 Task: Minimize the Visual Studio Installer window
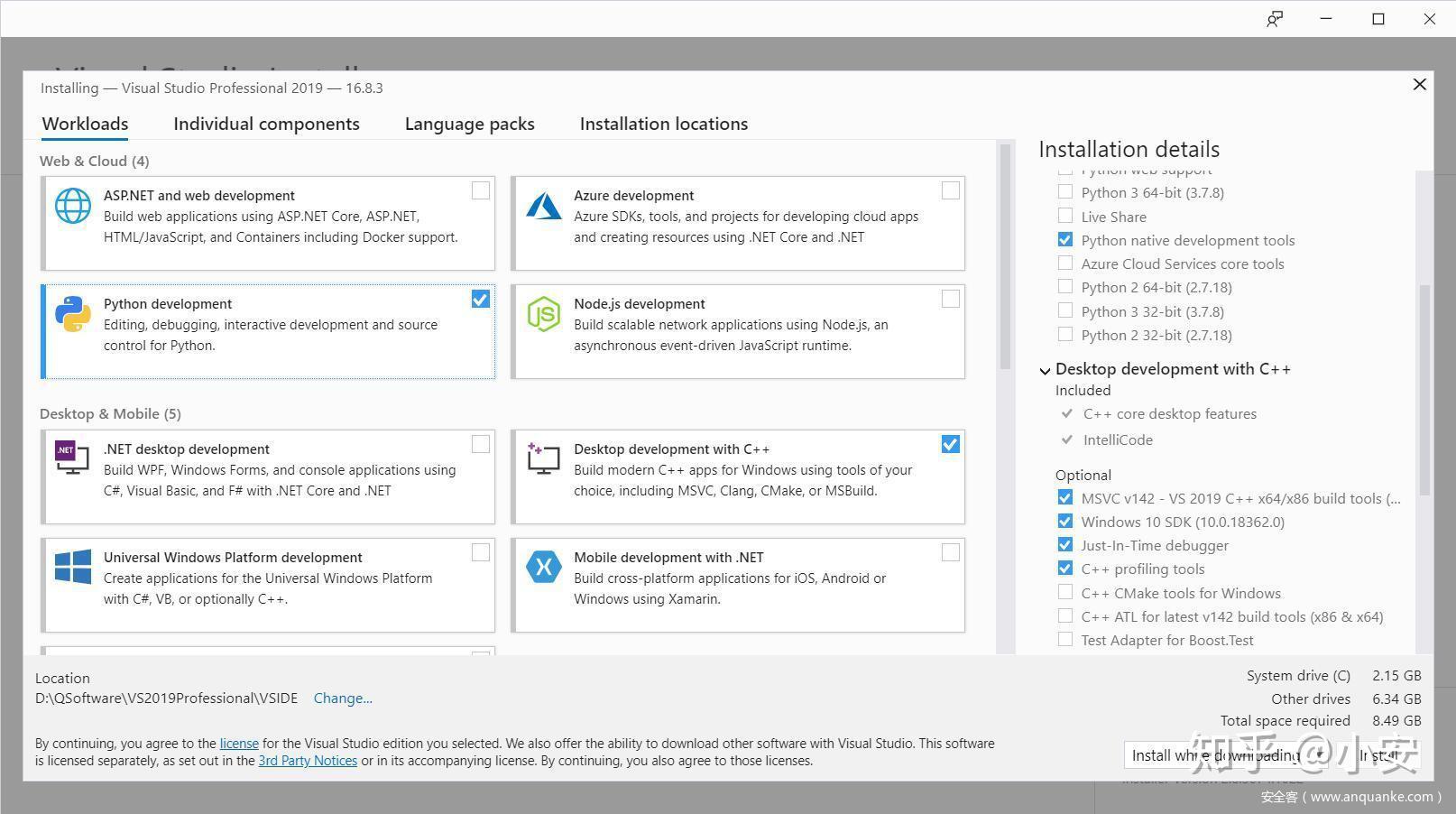pyautogui.click(x=1326, y=19)
